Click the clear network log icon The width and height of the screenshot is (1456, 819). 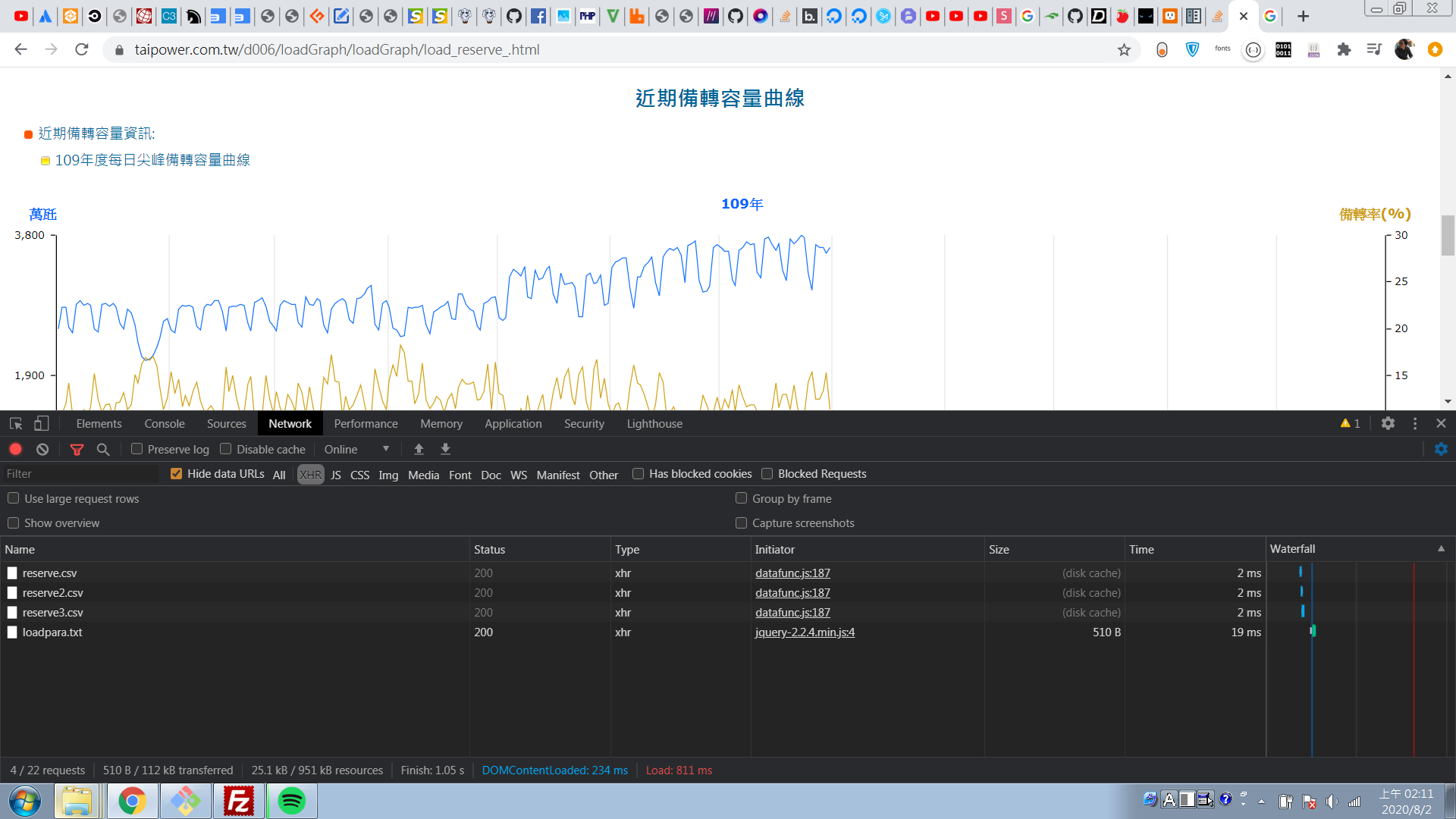point(42,449)
